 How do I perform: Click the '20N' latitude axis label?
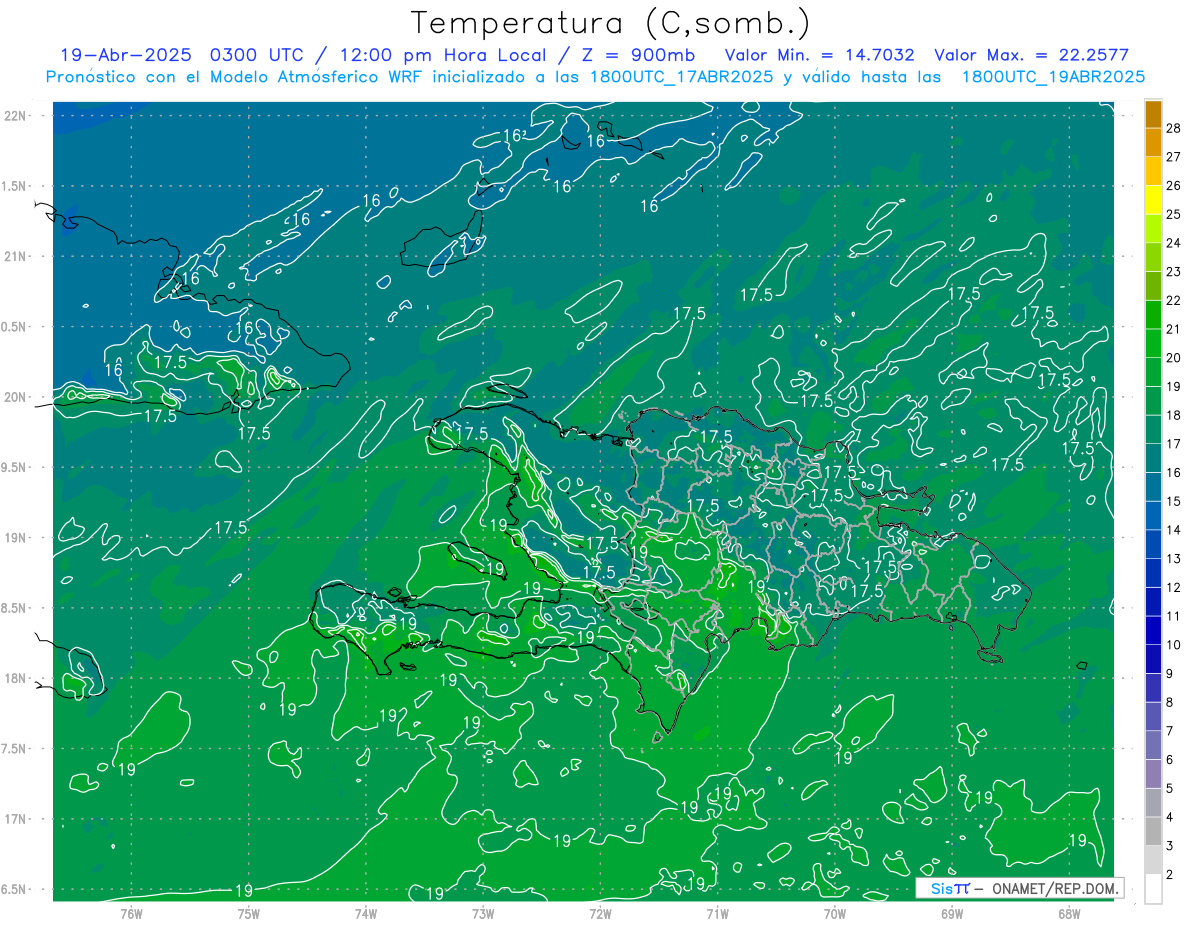(x=16, y=397)
